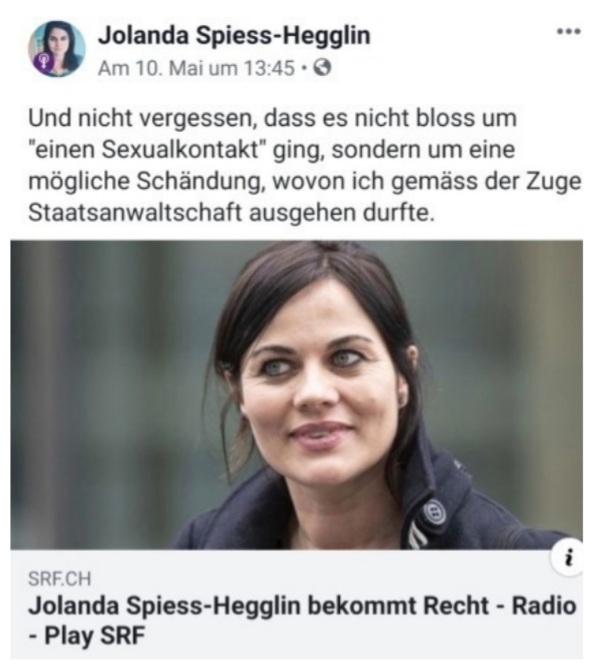Click the coat button in preview photo
This screenshot has height=665, width=595.
[x=433, y=512]
